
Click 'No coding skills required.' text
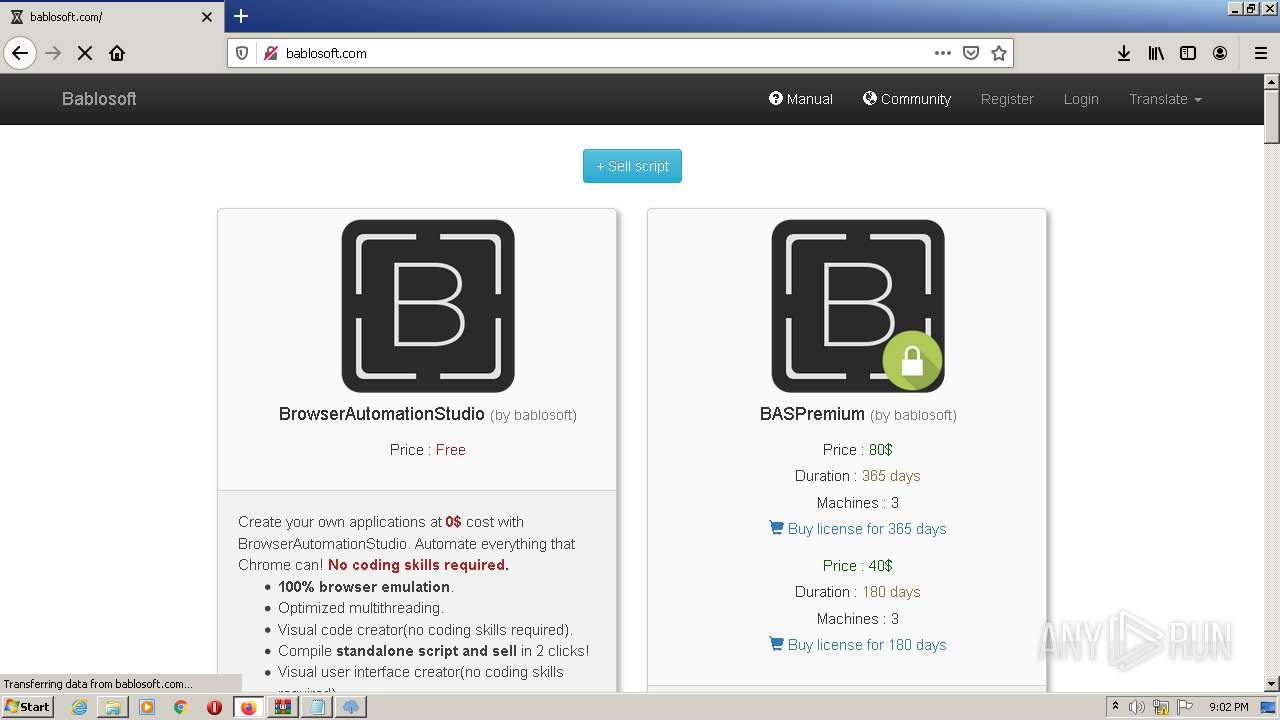pos(418,565)
